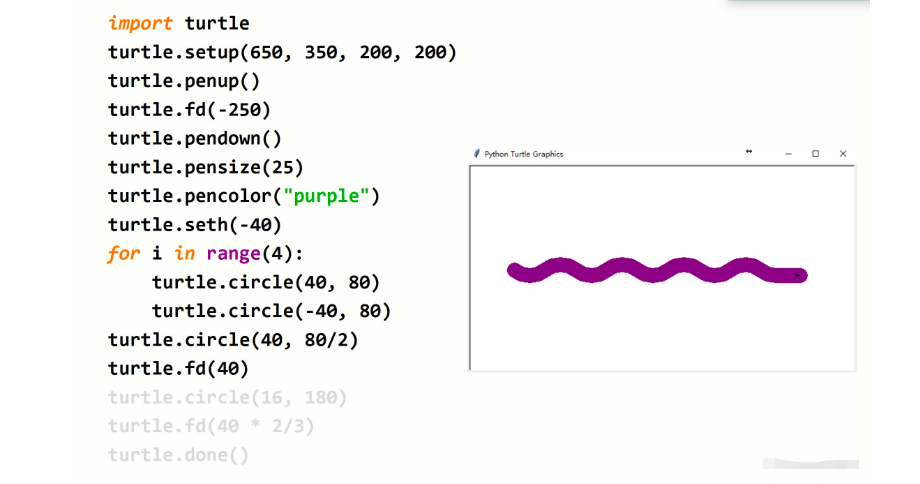Screen dimensions: 920x484
Task: Click the turtle.seth(-40) code line
Action: [x=195, y=225]
